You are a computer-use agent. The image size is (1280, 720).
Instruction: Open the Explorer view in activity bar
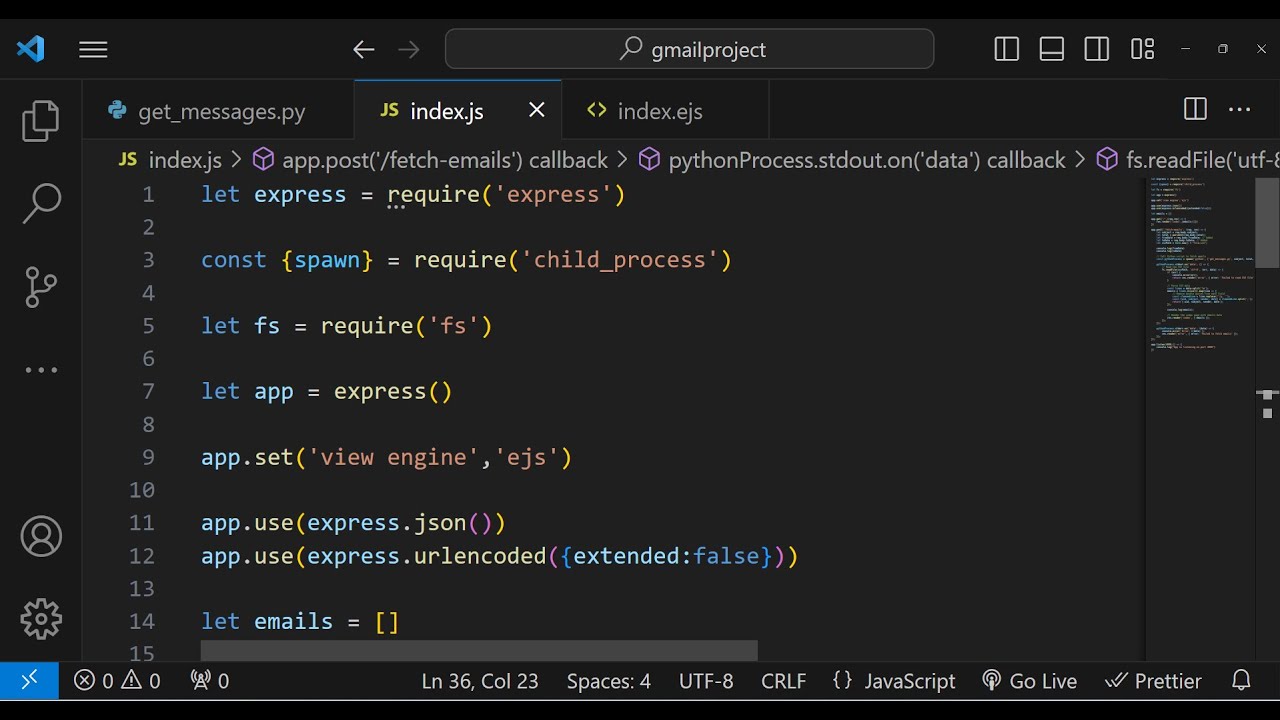coord(41,121)
